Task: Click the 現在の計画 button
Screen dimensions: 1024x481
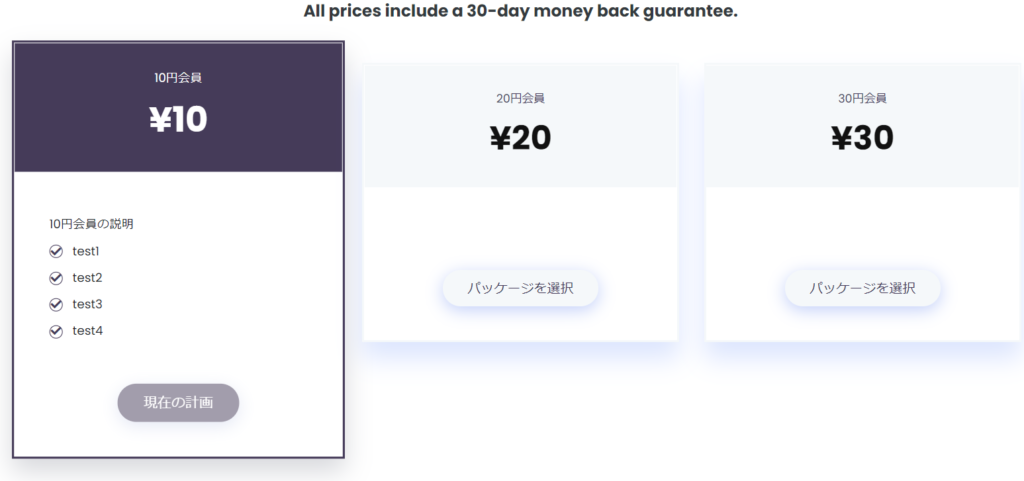Action: pos(178,403)
